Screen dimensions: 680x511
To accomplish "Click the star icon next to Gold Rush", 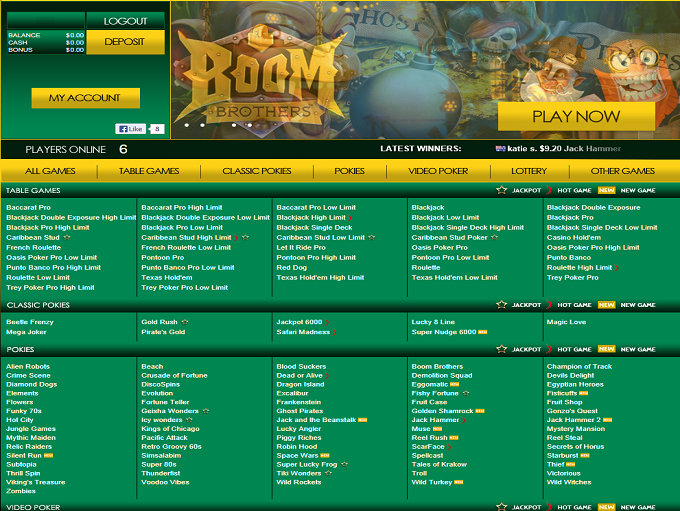I will [x=185, y=322].
